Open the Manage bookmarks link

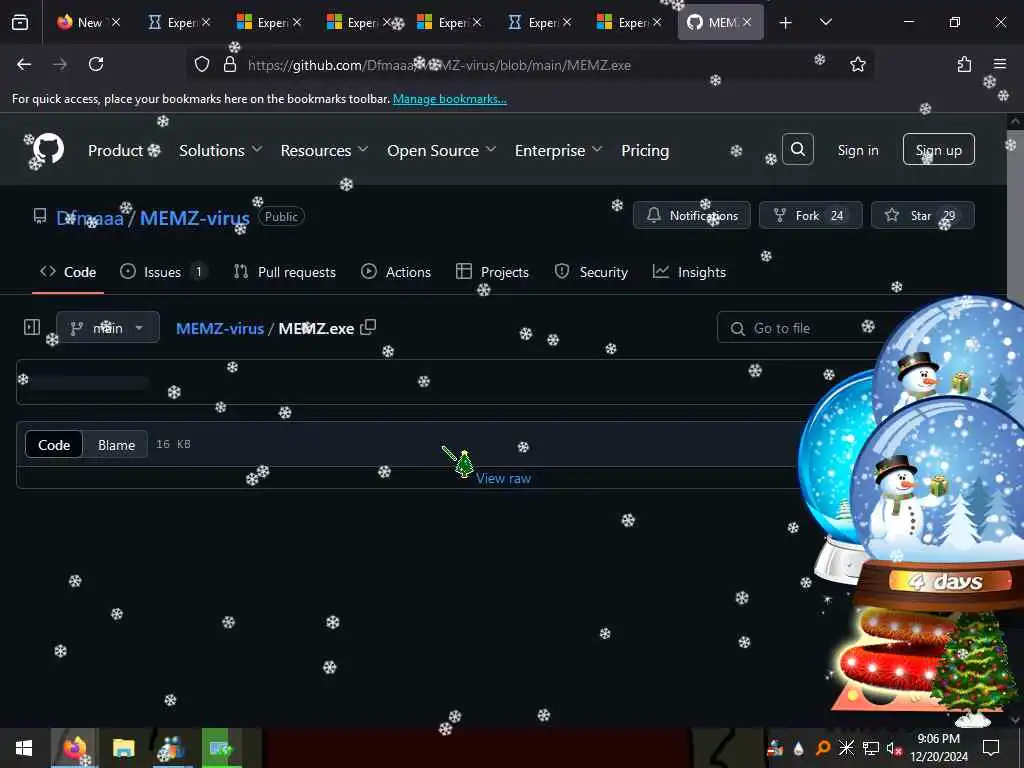tap(449, 99)
